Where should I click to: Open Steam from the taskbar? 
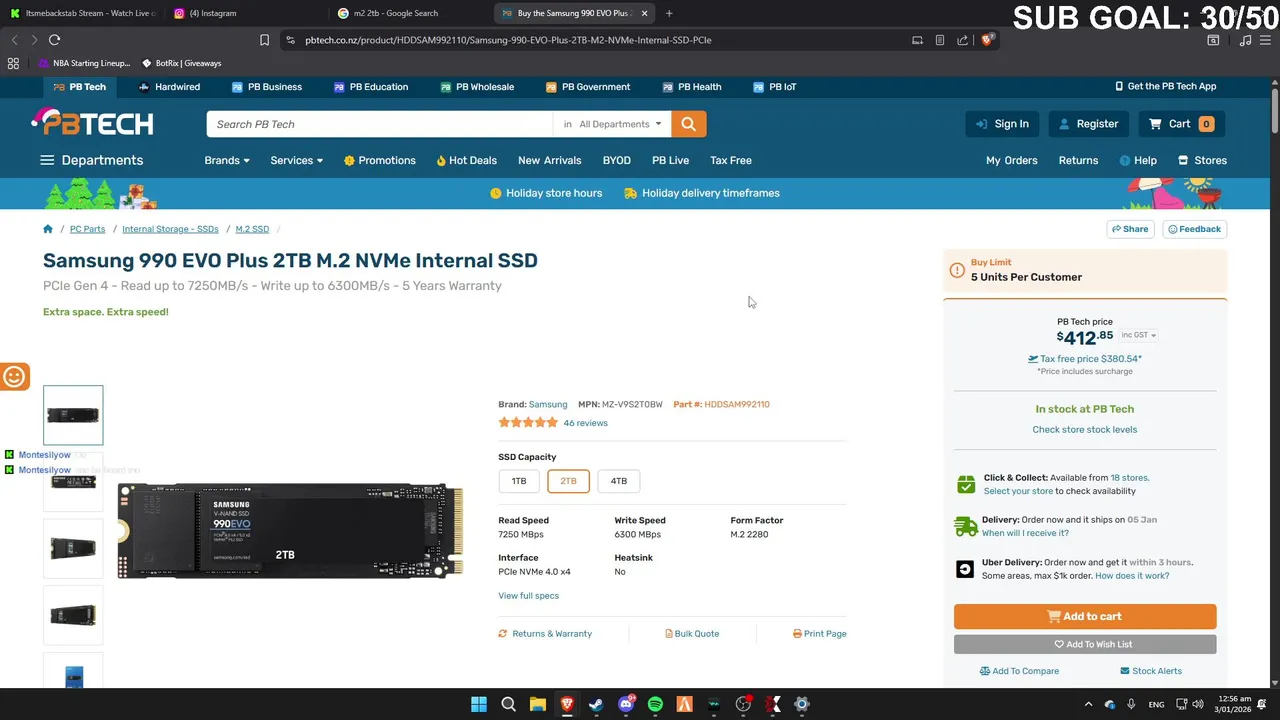(596, 704)
